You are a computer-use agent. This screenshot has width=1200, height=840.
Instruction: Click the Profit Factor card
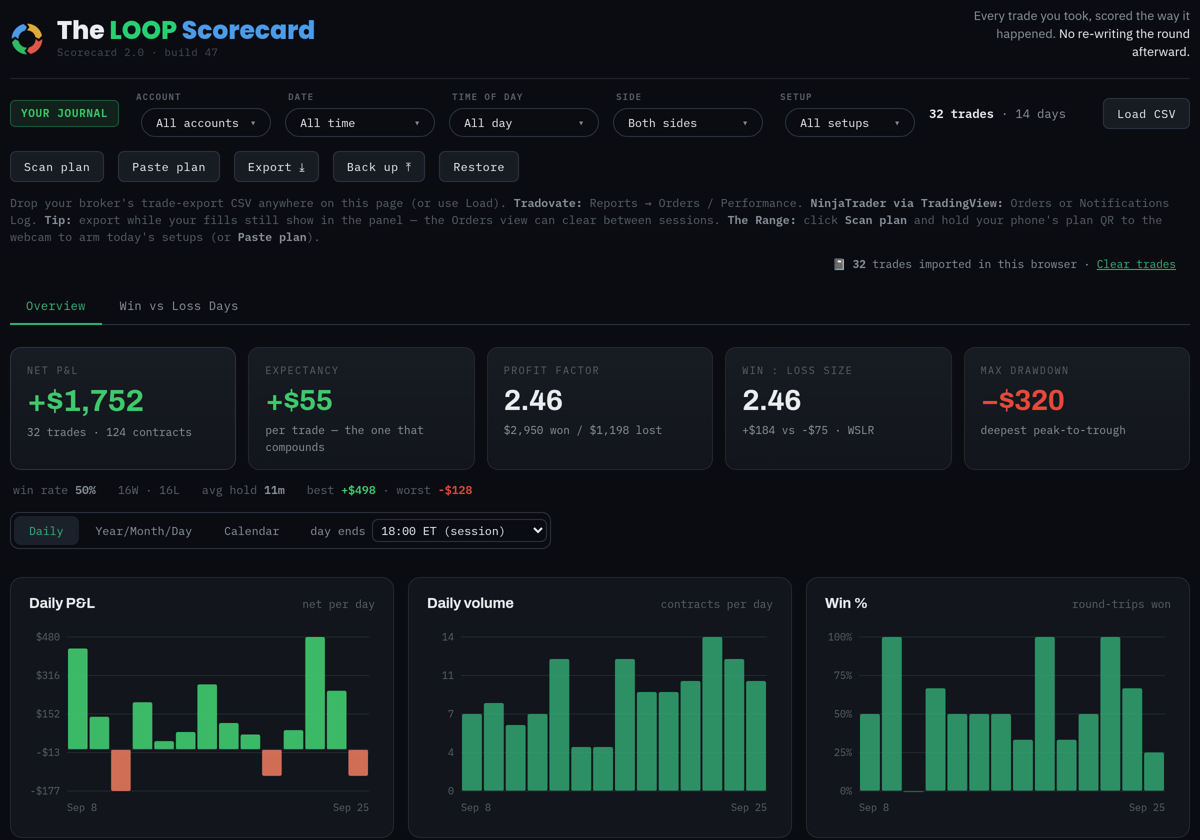(x=600, y=408)
